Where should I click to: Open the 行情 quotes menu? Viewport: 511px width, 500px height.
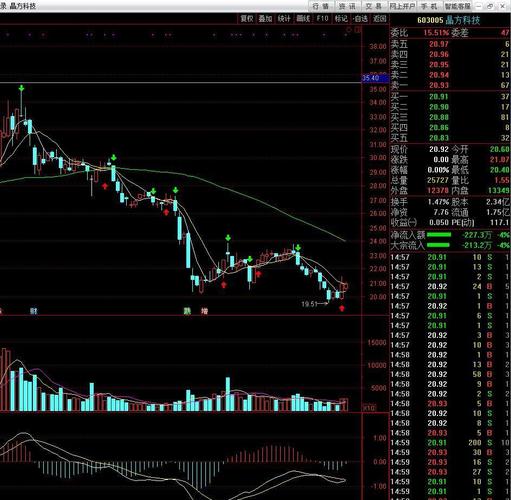[320, 6]
